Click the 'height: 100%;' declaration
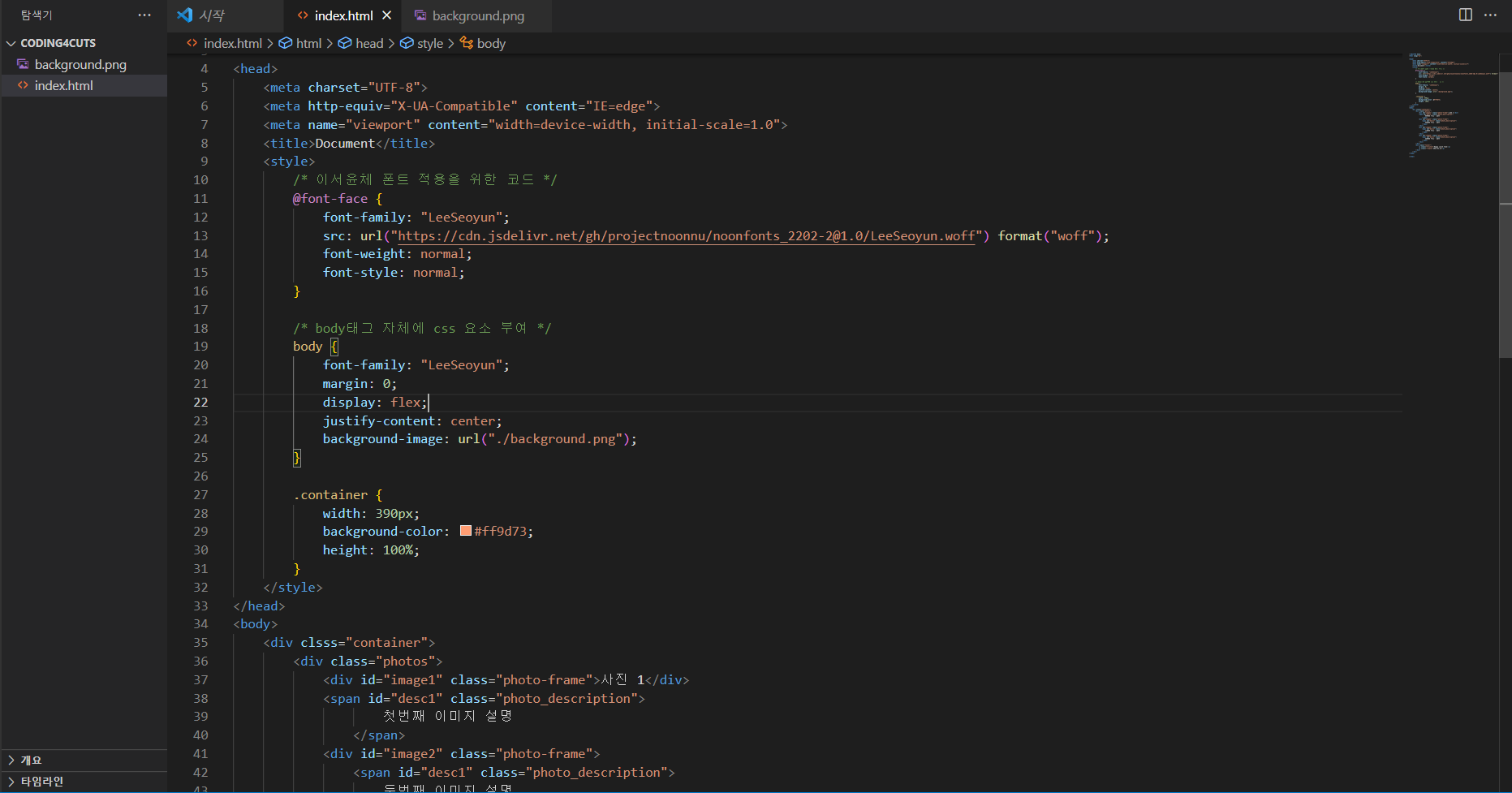 [x=371, y=550]
